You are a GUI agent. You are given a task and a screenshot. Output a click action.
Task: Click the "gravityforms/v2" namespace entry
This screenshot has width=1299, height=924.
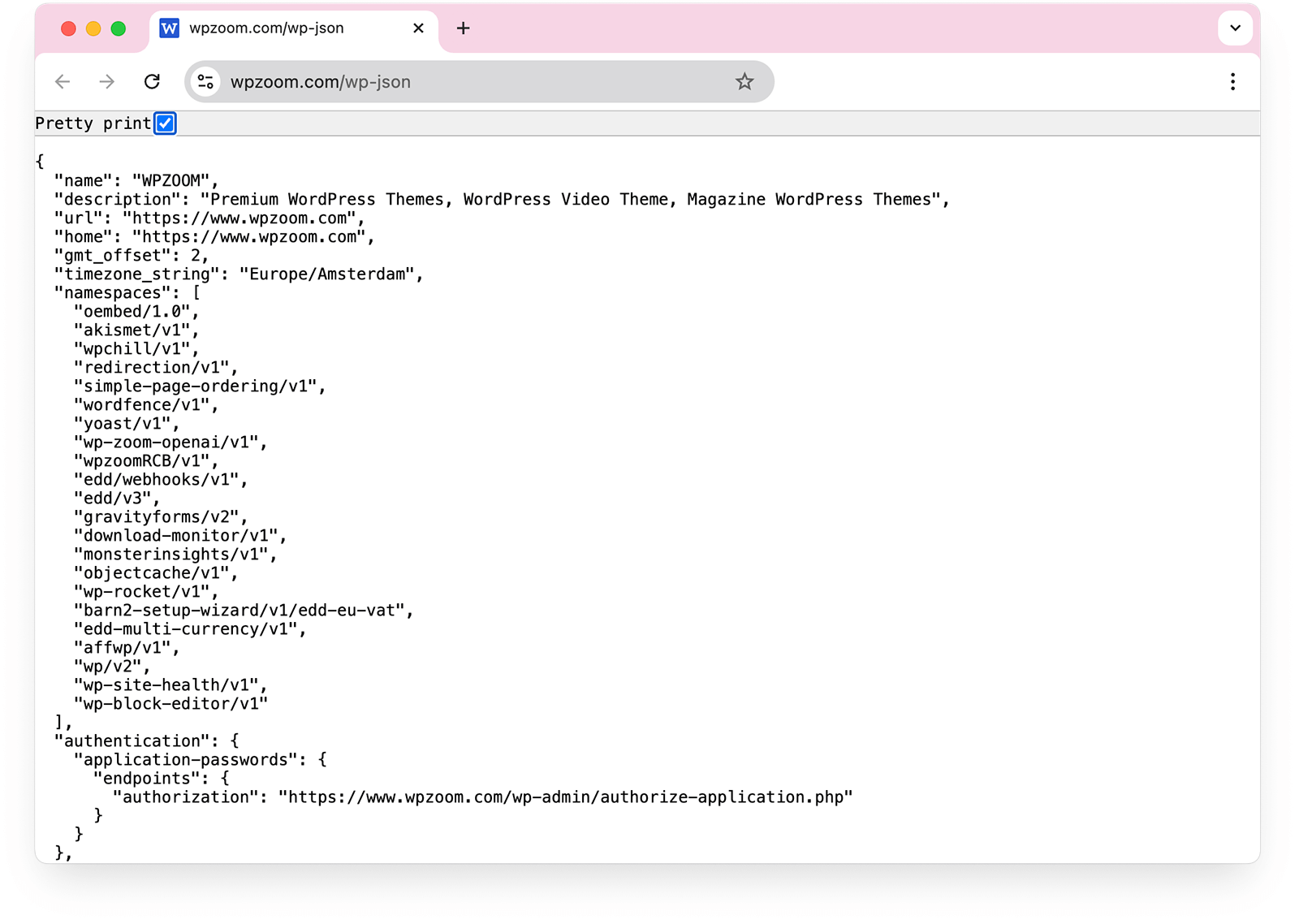(160, 517)
